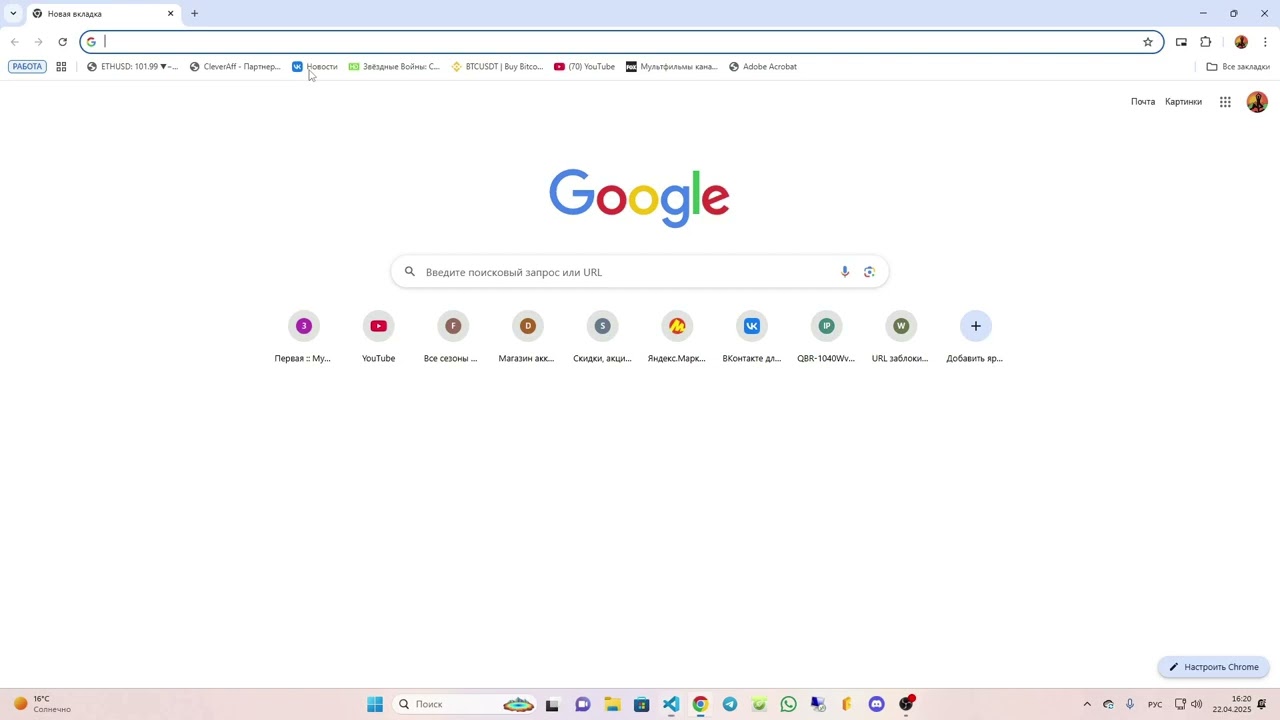Close the Новая вкладка tab
Screen dimensions: 1280x720
tap(170, 14)
